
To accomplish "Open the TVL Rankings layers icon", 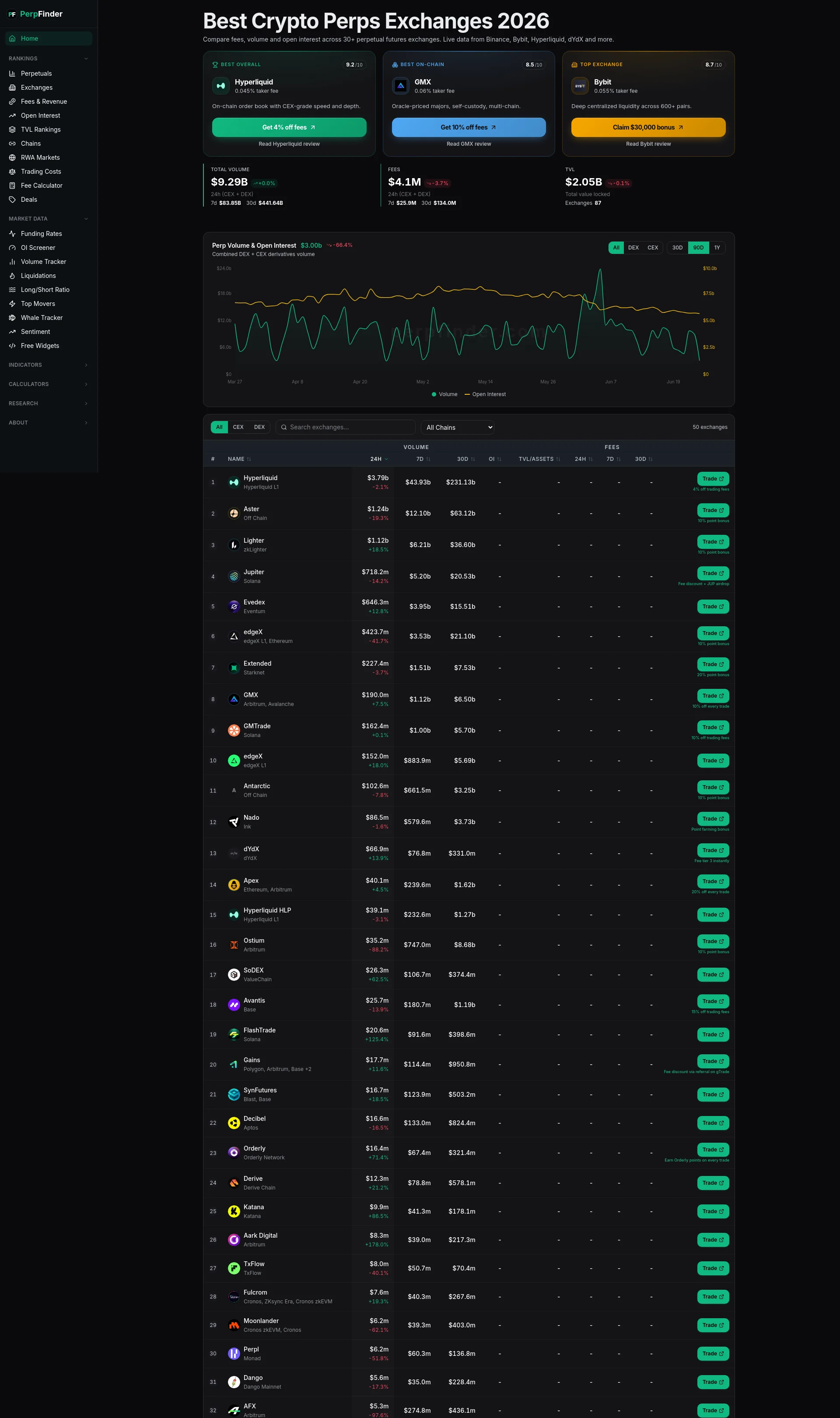I will [x=12, y=130].
